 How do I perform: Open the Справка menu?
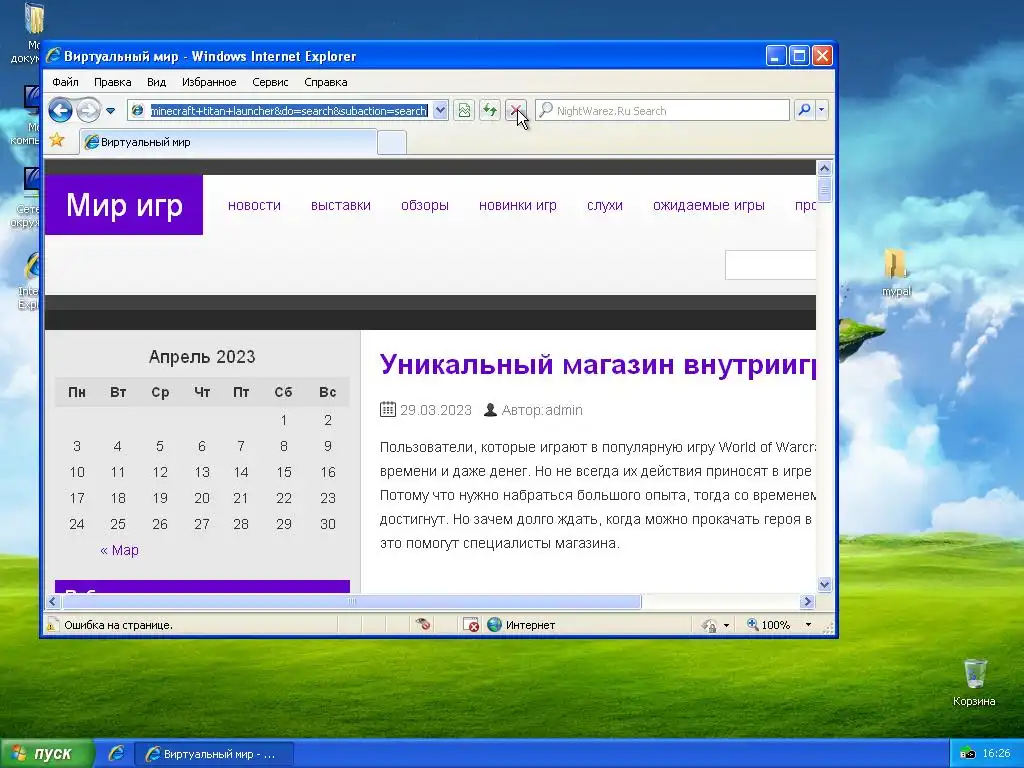325,82
